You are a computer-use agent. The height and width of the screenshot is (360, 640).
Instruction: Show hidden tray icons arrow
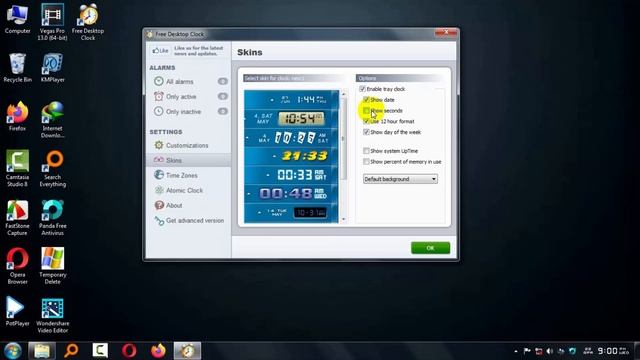coord(516,351)
